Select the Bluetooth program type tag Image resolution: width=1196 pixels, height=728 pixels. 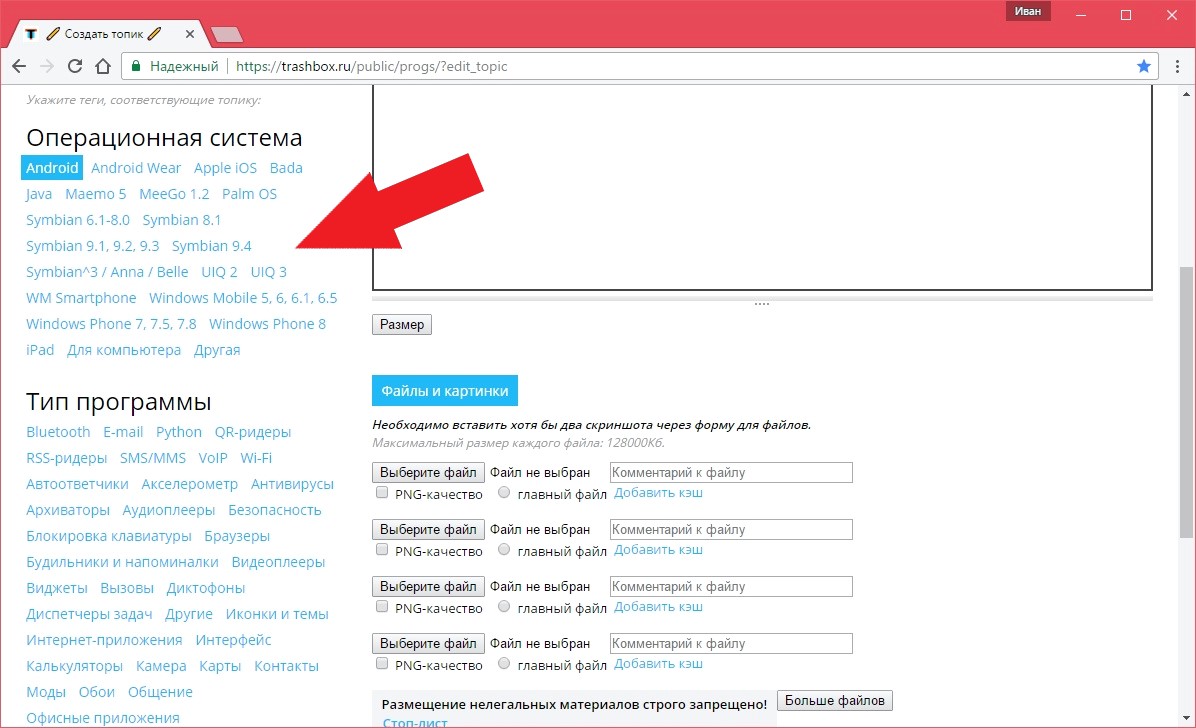coord(58,432)
